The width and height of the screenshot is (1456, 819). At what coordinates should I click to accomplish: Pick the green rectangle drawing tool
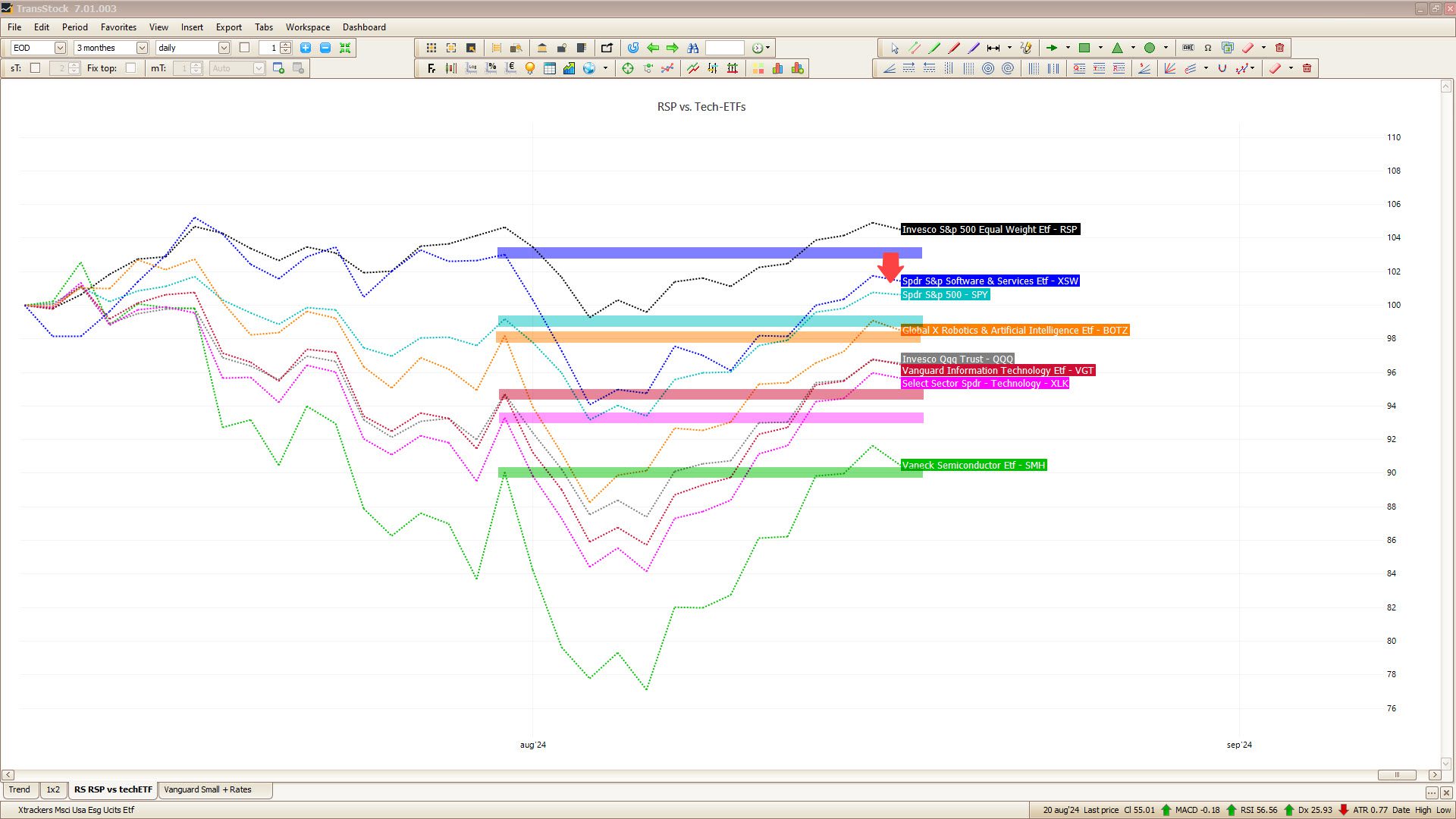pyautogui.click(x=1084, y=48)
